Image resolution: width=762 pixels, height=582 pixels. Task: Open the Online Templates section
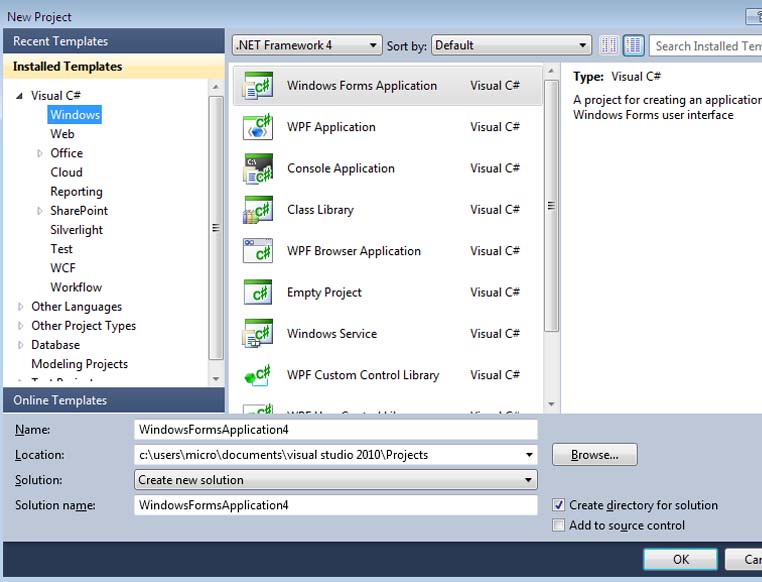114,400
